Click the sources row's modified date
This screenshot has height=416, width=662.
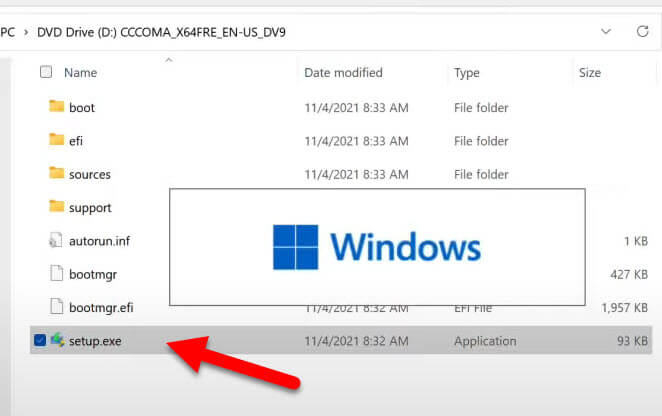356,174
